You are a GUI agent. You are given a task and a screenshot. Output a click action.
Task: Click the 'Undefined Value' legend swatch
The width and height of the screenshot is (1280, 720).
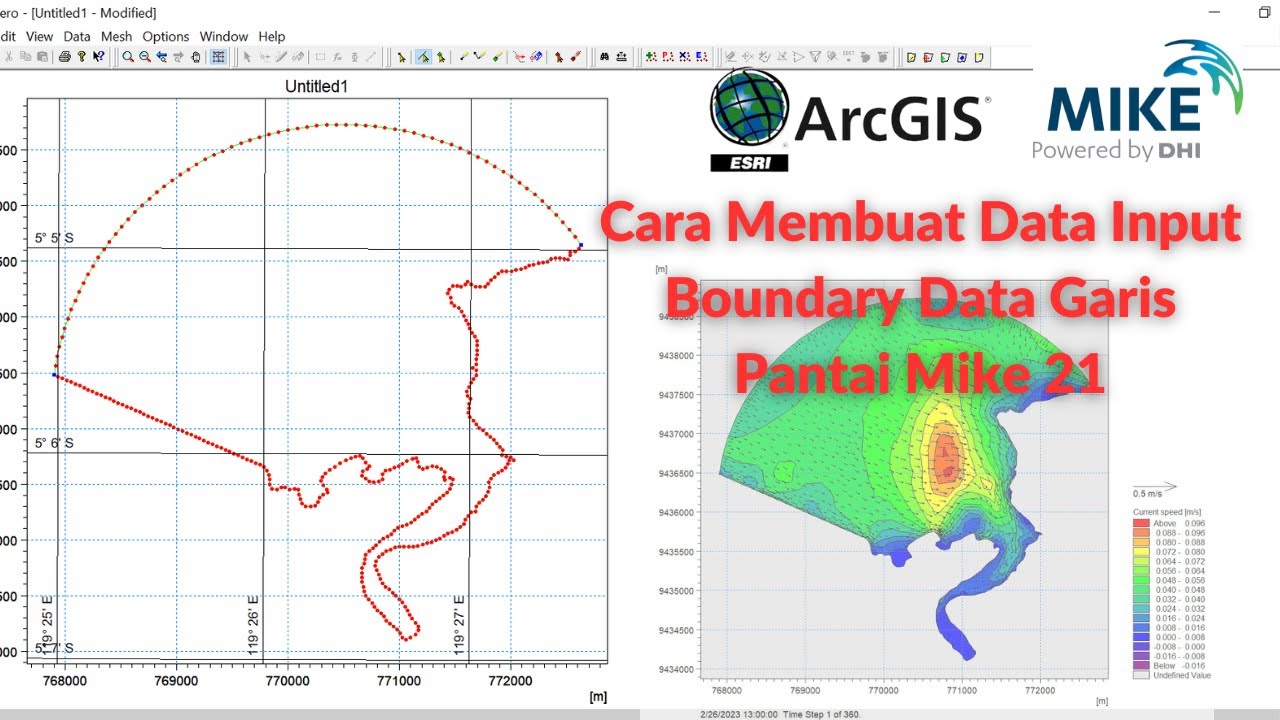click(1141, 675)
